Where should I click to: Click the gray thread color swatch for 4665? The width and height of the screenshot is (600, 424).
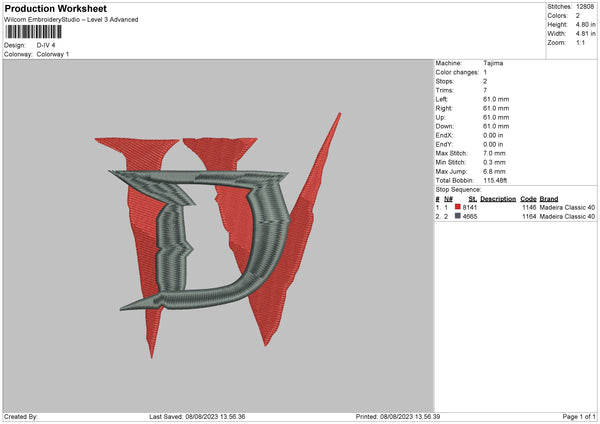pyautogui.click(x=457, y=216)
